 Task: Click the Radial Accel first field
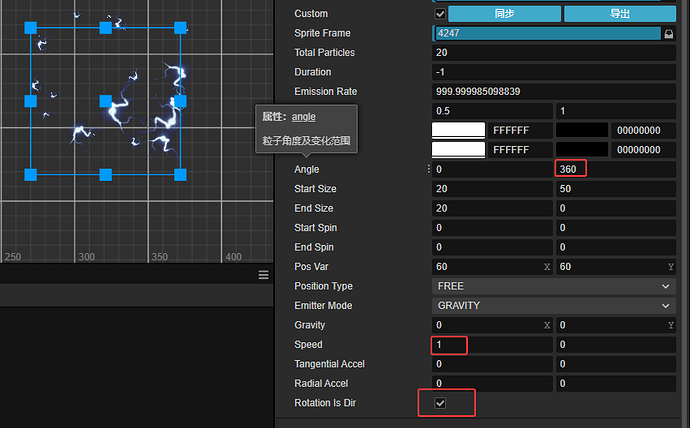[492, 384]
